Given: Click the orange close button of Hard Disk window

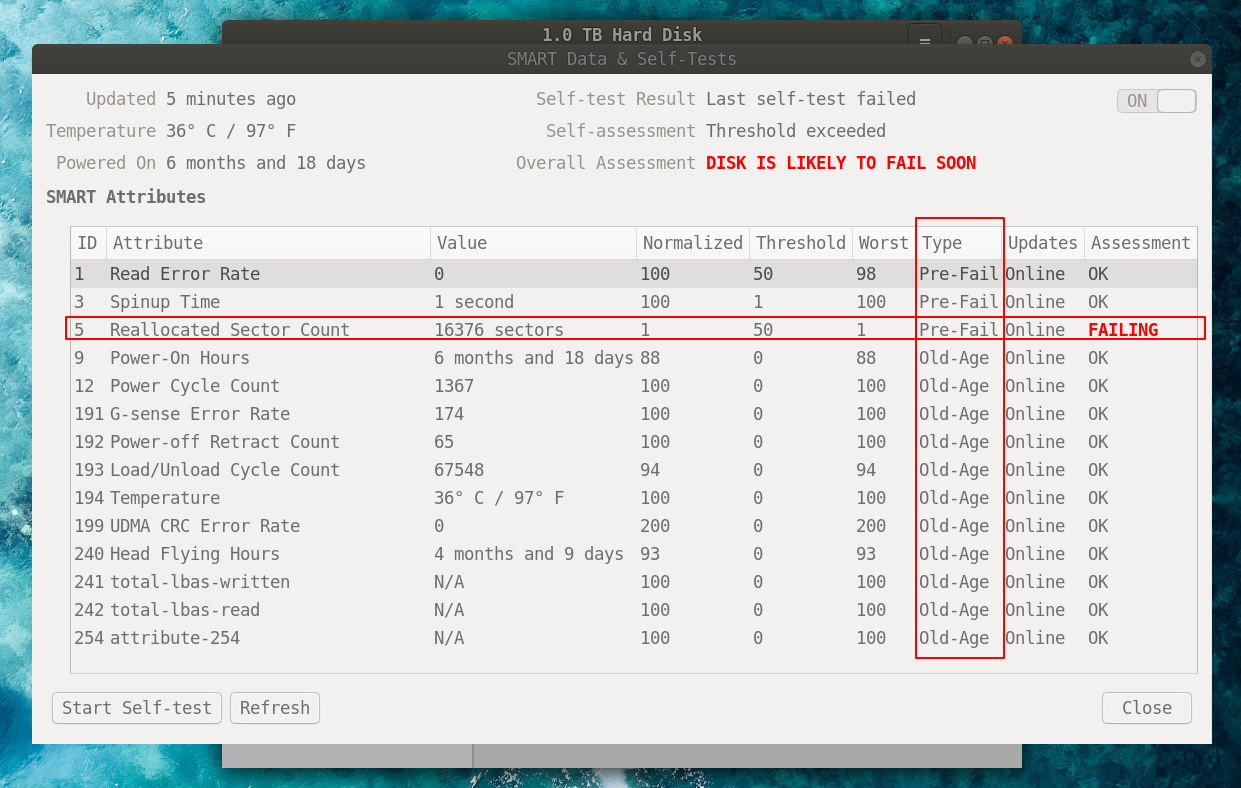Looking at the screenshot, I should coord(1004,44).
